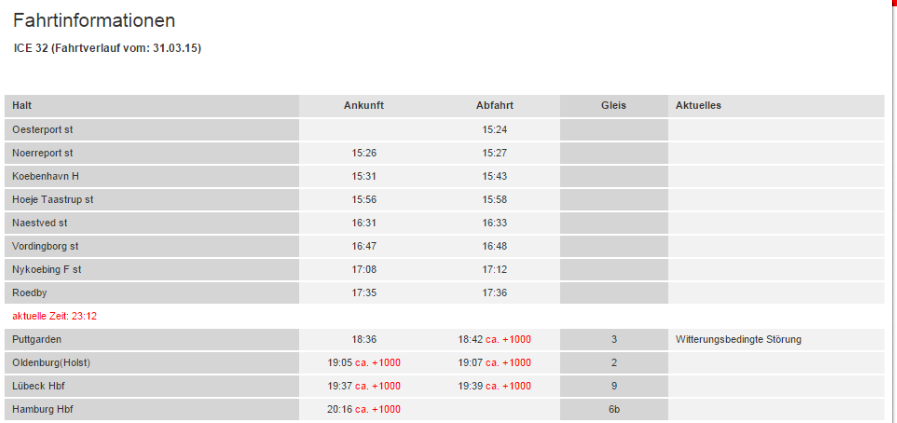
Task: Select the Vordingborg st stop
Action: pos(45,247)
